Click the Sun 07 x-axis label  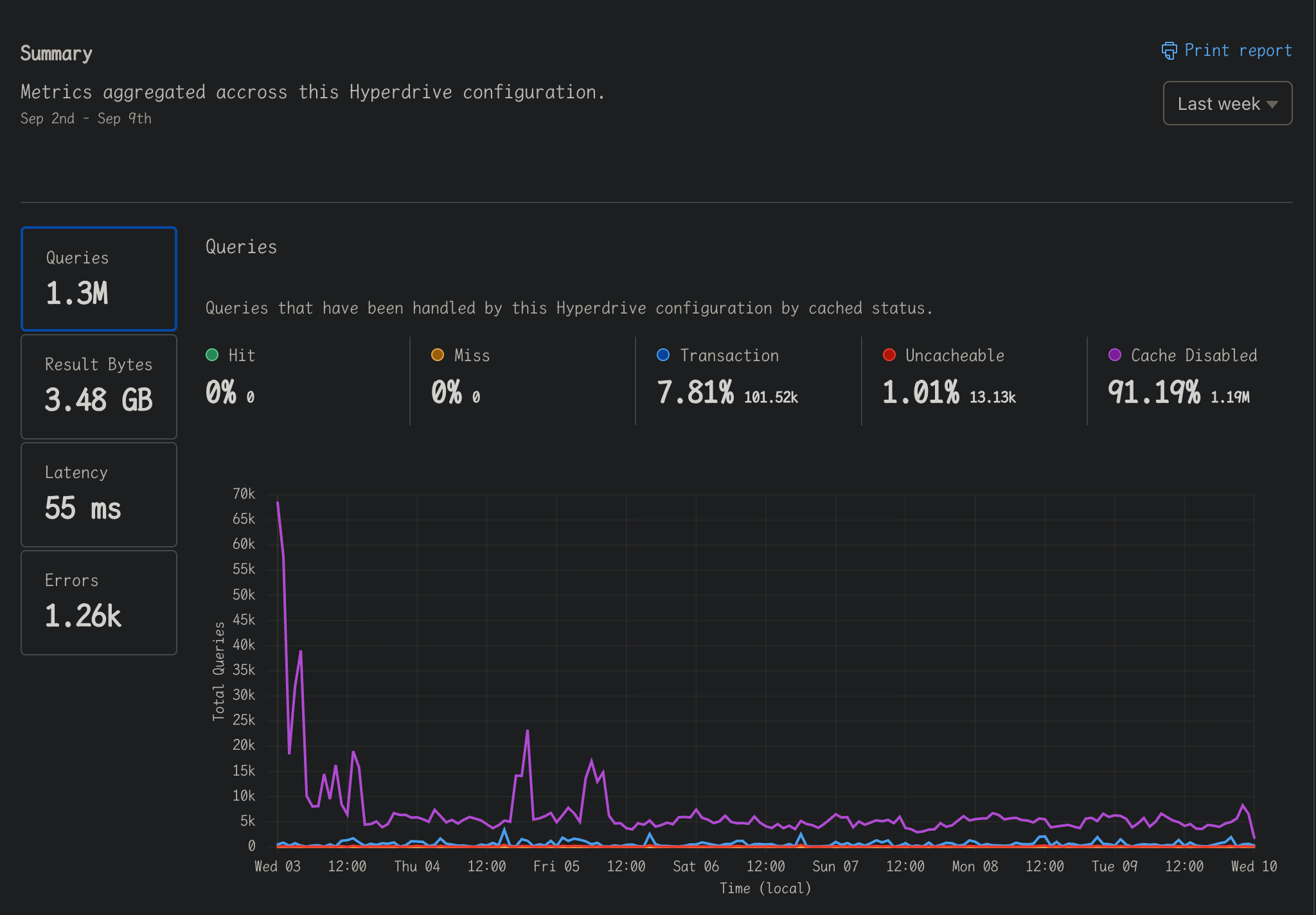(835, 866)
